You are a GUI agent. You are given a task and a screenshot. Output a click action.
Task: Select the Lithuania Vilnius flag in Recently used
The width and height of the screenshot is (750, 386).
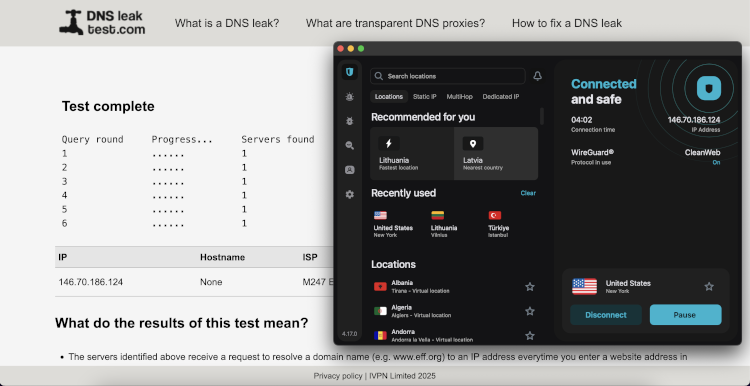pos(438,215)
